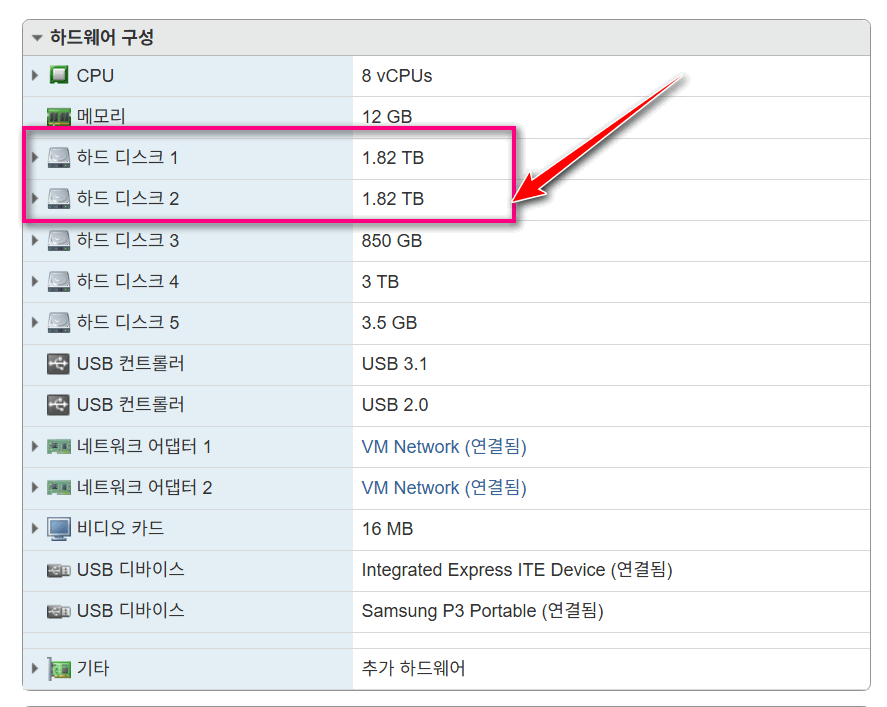Screen dimensions: 887x707
Task: Click the USB 3.1 controller icon
Action: pos(58,364)
